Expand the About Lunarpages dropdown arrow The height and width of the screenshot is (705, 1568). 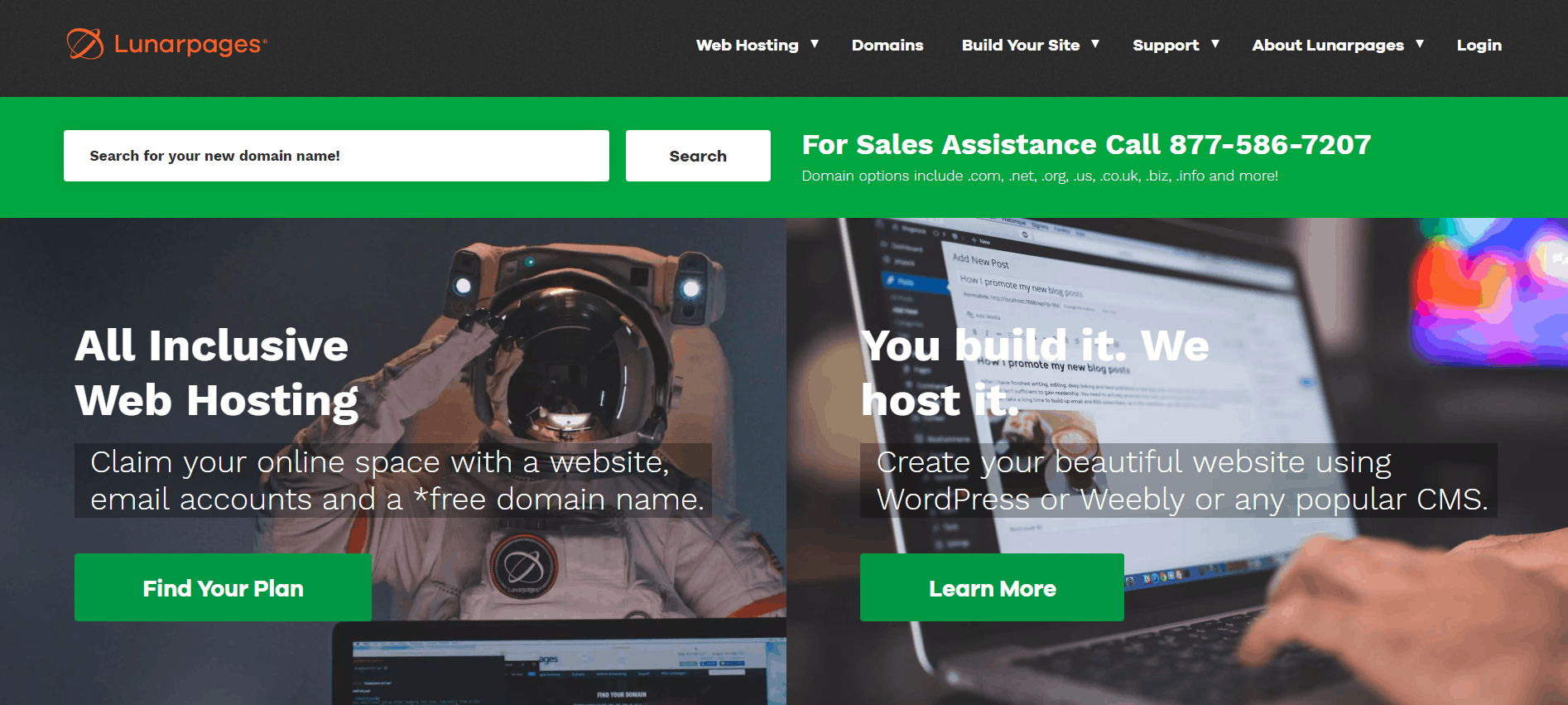pyautogui.click(x=1420, y=44)
